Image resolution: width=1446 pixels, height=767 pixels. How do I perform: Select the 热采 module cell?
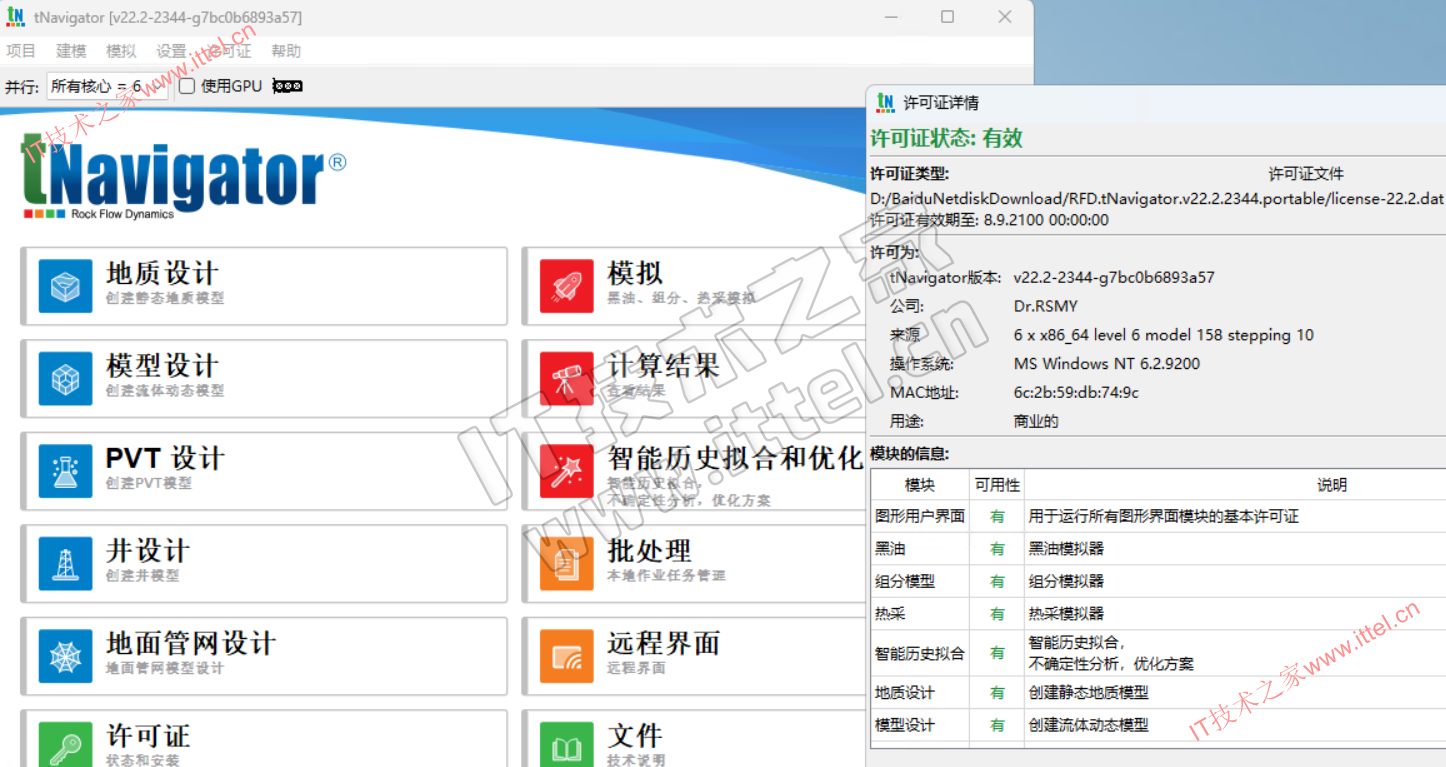[920, 613]
